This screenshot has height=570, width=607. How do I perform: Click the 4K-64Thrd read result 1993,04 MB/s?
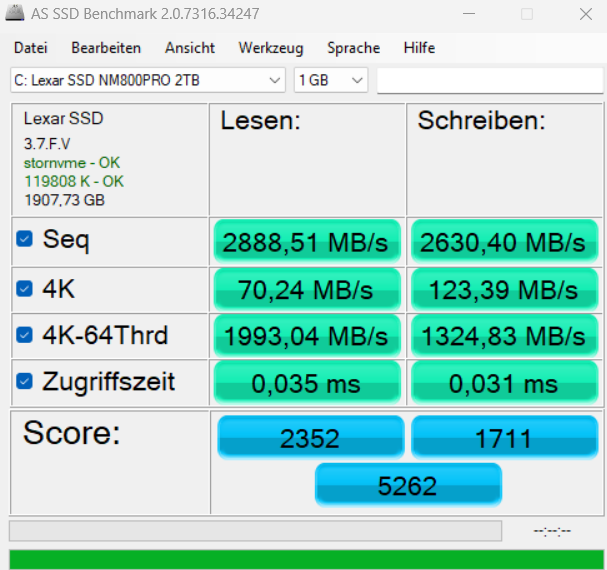point(307,336)
